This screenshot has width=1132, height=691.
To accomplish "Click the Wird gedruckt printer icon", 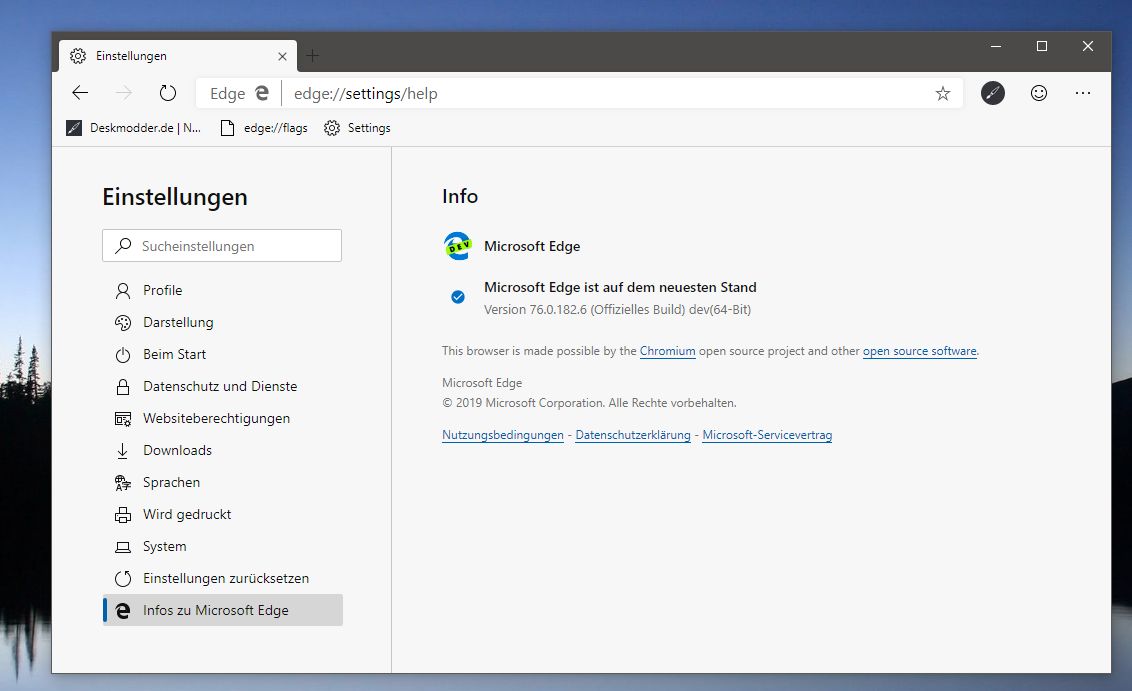I will click(x=122, y=514).
